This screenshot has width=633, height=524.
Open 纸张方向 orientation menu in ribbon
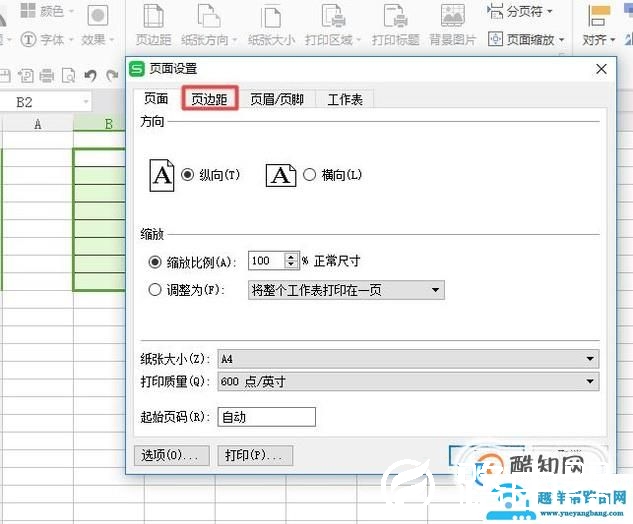[x=209, y=25]
